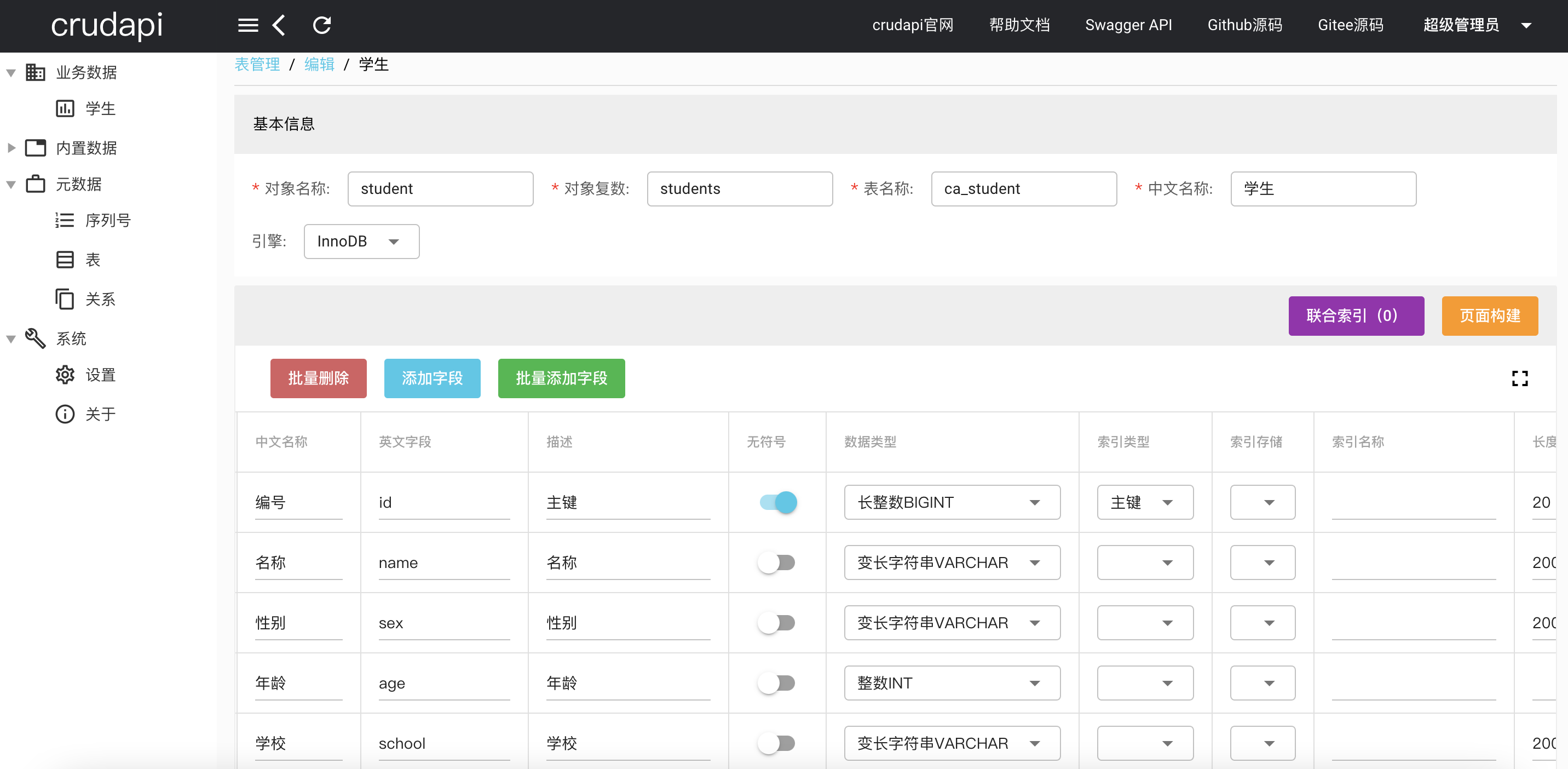
Task: Click the 关于 info icon
Action: (x=65, y=414)
